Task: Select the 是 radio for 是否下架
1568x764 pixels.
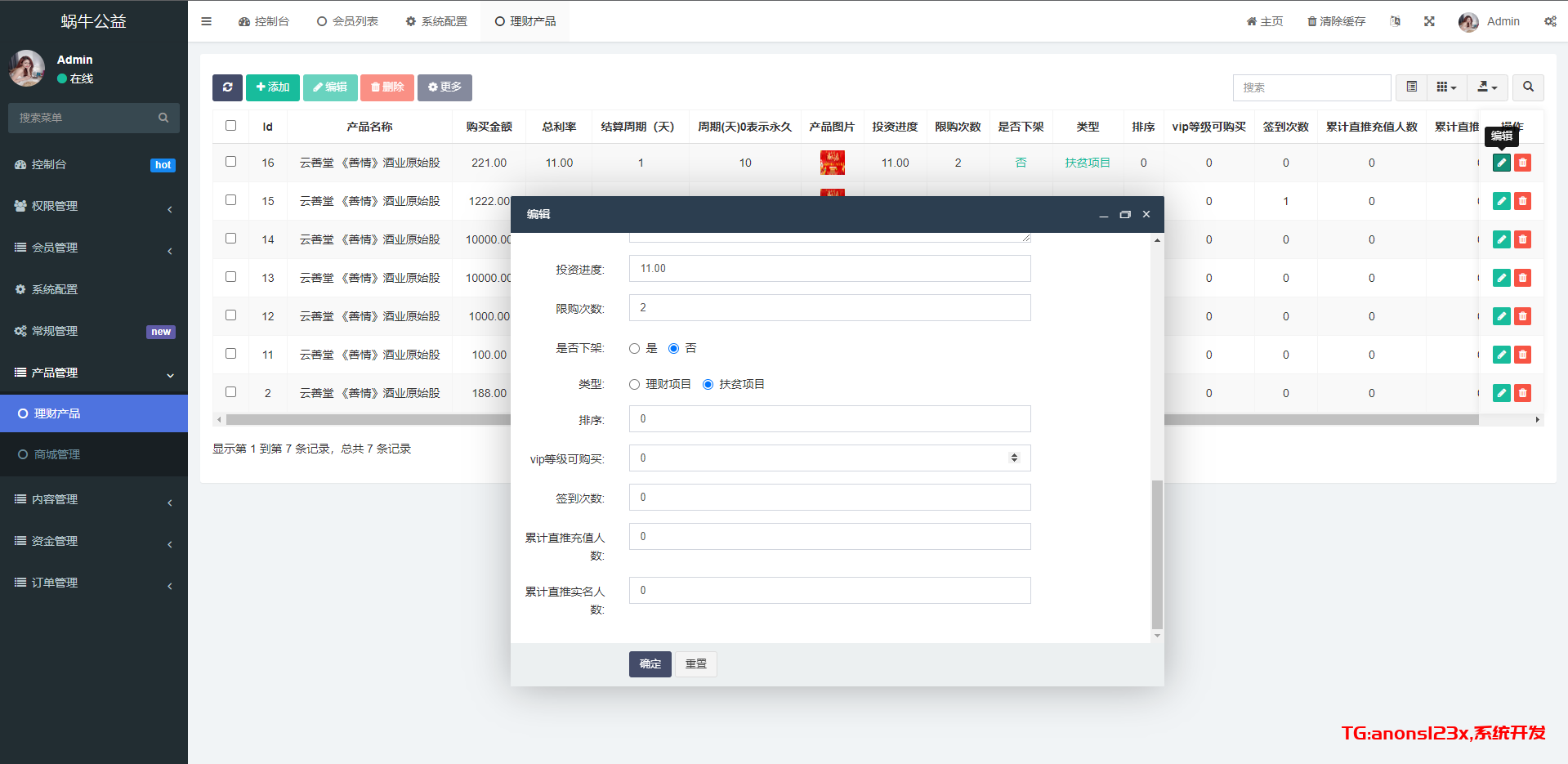Action: (634, 349)
